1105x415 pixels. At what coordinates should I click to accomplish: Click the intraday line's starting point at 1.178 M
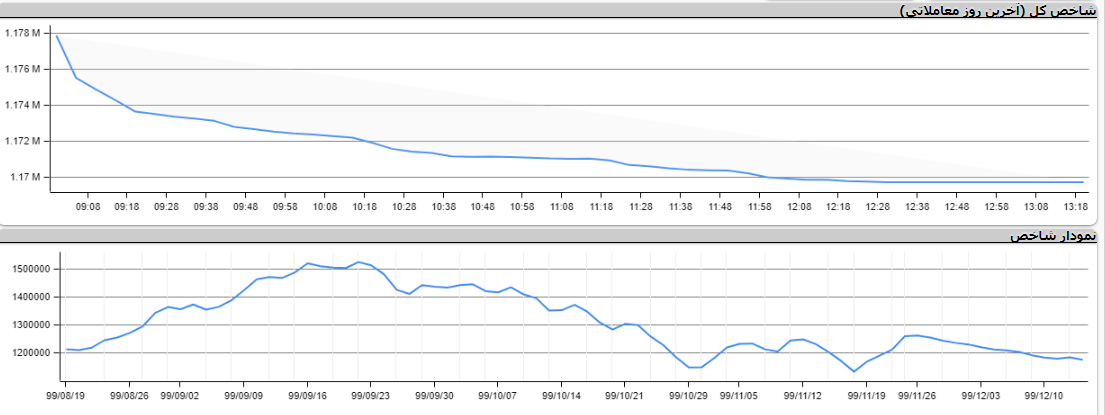(x=57, y=35)
